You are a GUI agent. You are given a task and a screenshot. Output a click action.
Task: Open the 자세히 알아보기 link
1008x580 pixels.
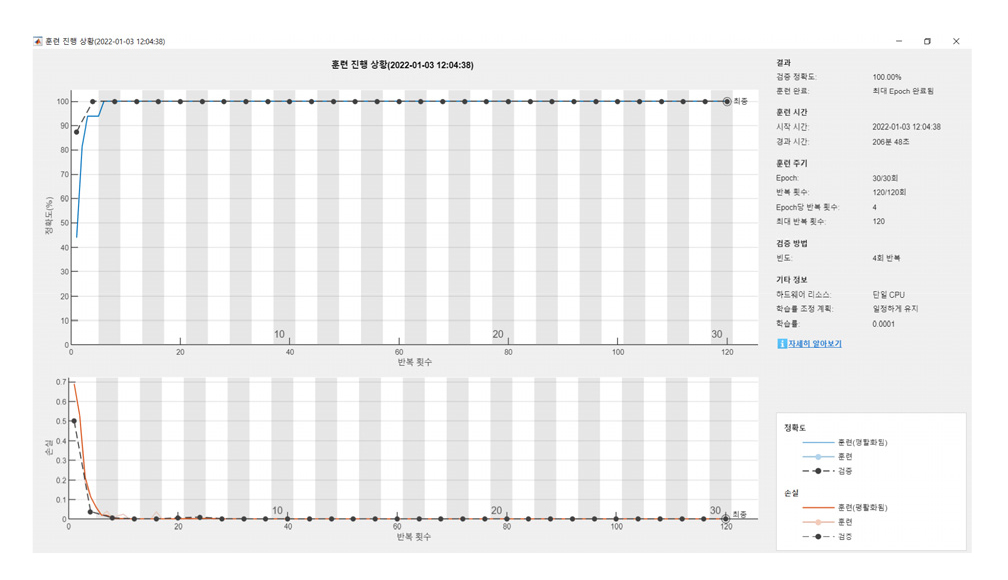[x=814, y=344]
